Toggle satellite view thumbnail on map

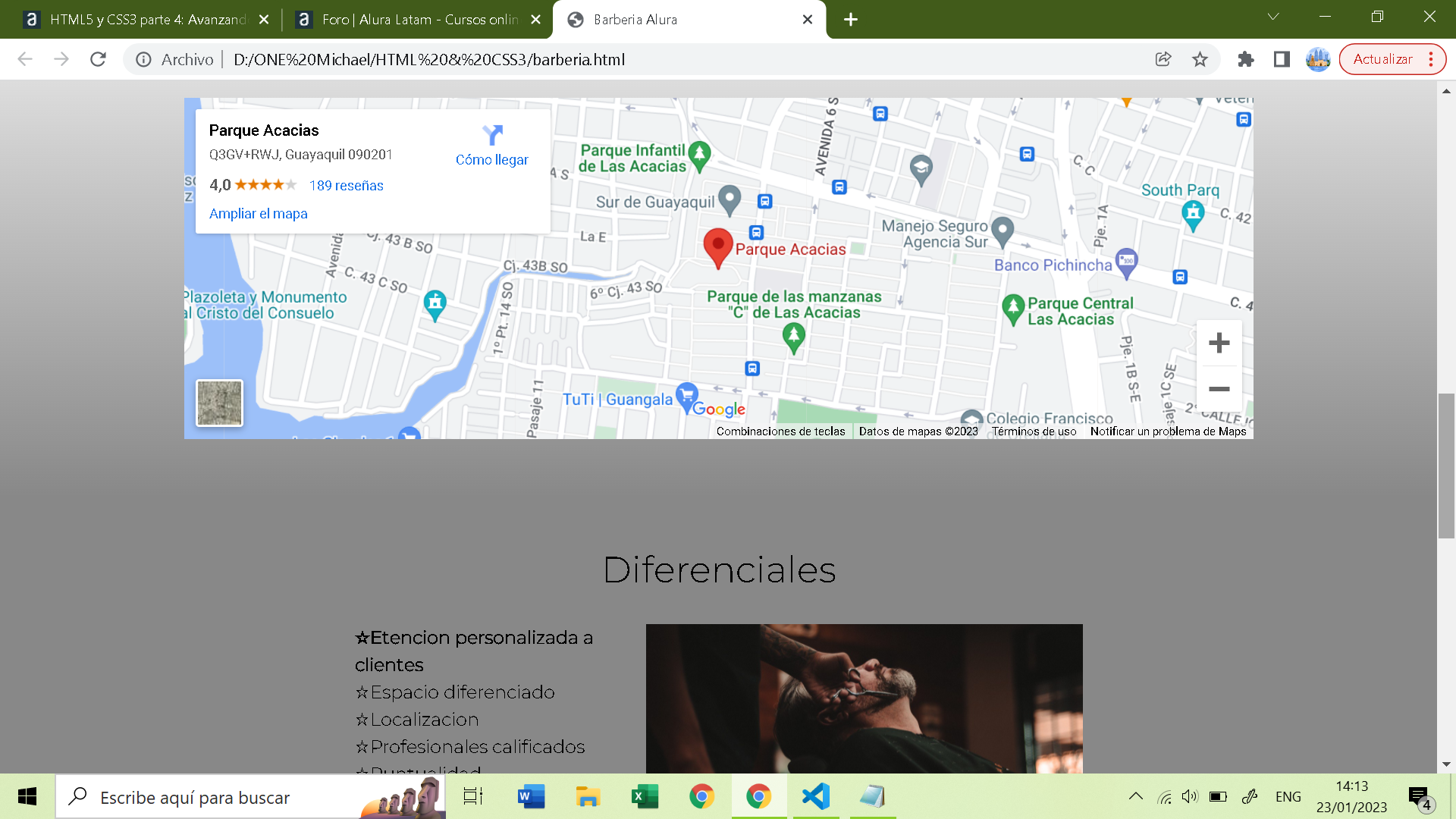click(219, 403)
